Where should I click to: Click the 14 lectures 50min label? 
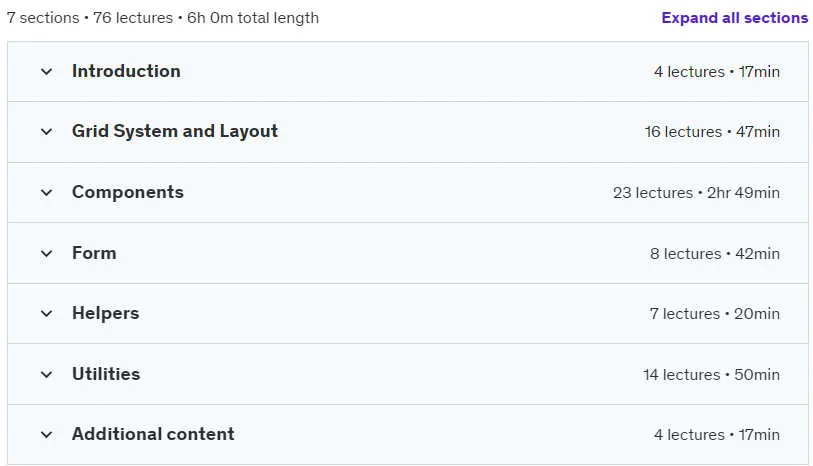tap(711, 374)
